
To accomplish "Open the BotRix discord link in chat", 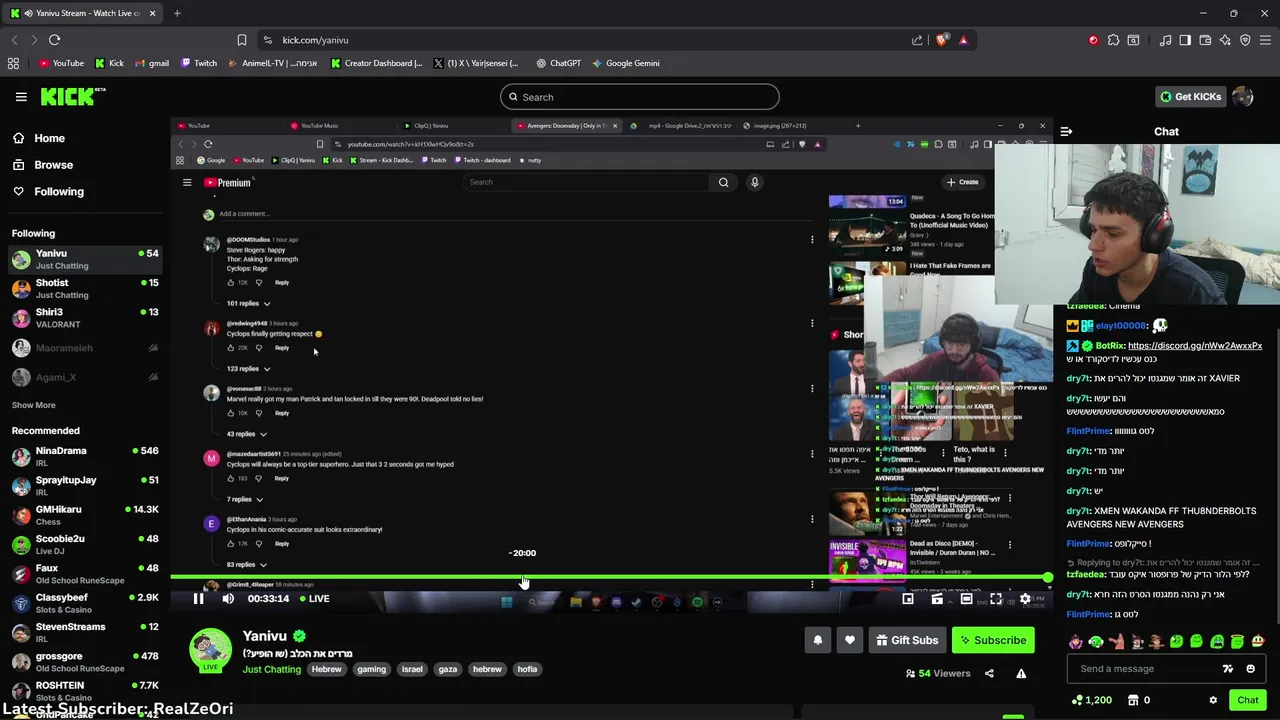I will pyautogui.click(x=1195, y=346).
